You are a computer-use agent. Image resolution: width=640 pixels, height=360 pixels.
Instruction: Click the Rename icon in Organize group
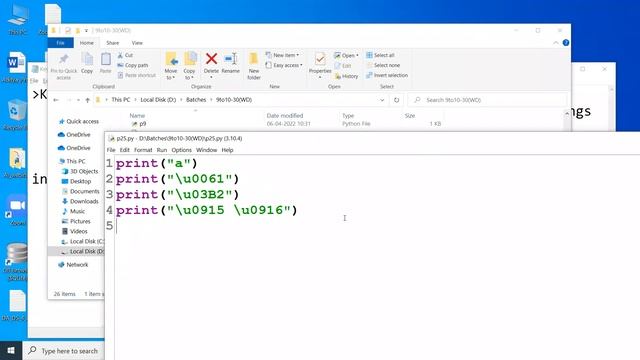(231, 59)
